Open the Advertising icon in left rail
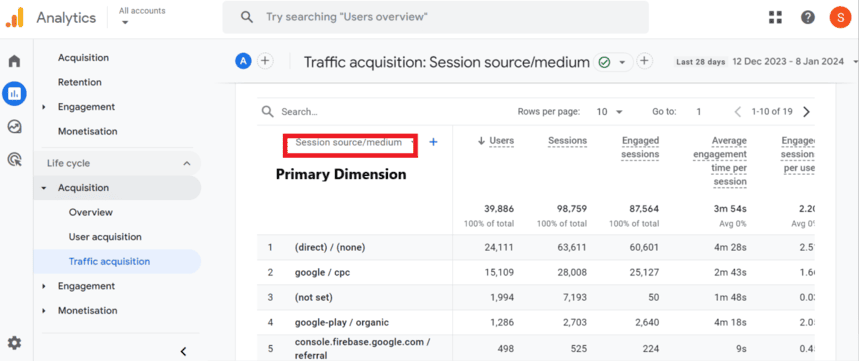The width and height of the screenshot is (859, 361). pos(14,159)
